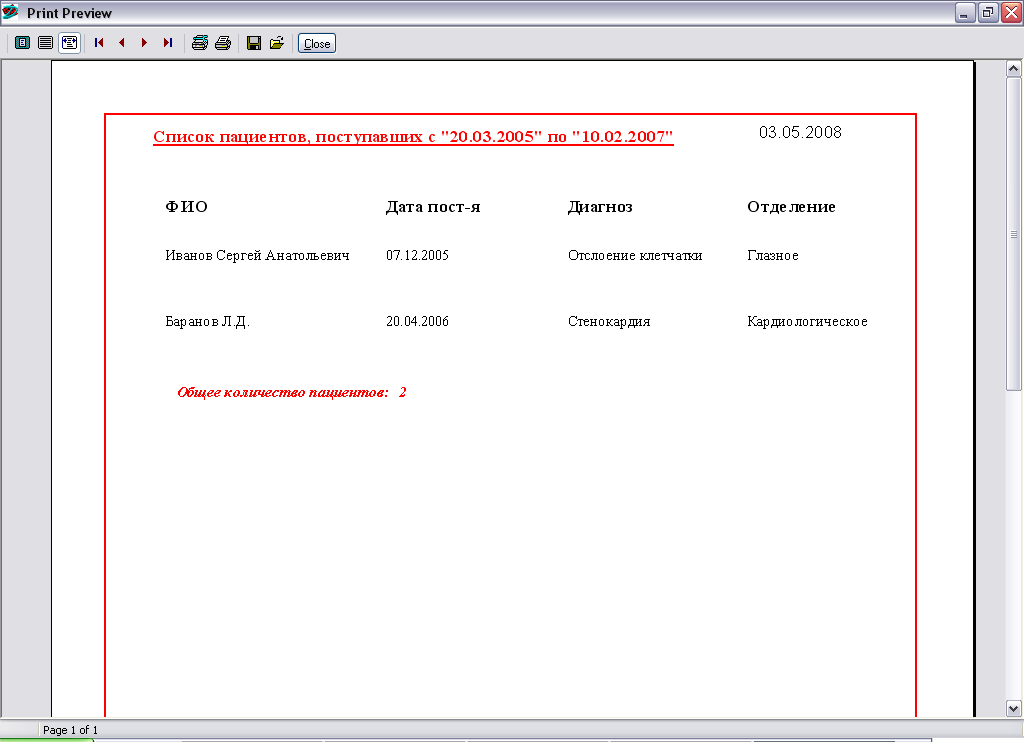Image resolution: width=1024 pixels, height=742 pixels.
Task: Jump to the last page
Action: pyautogui.click(x=168, y=43)
